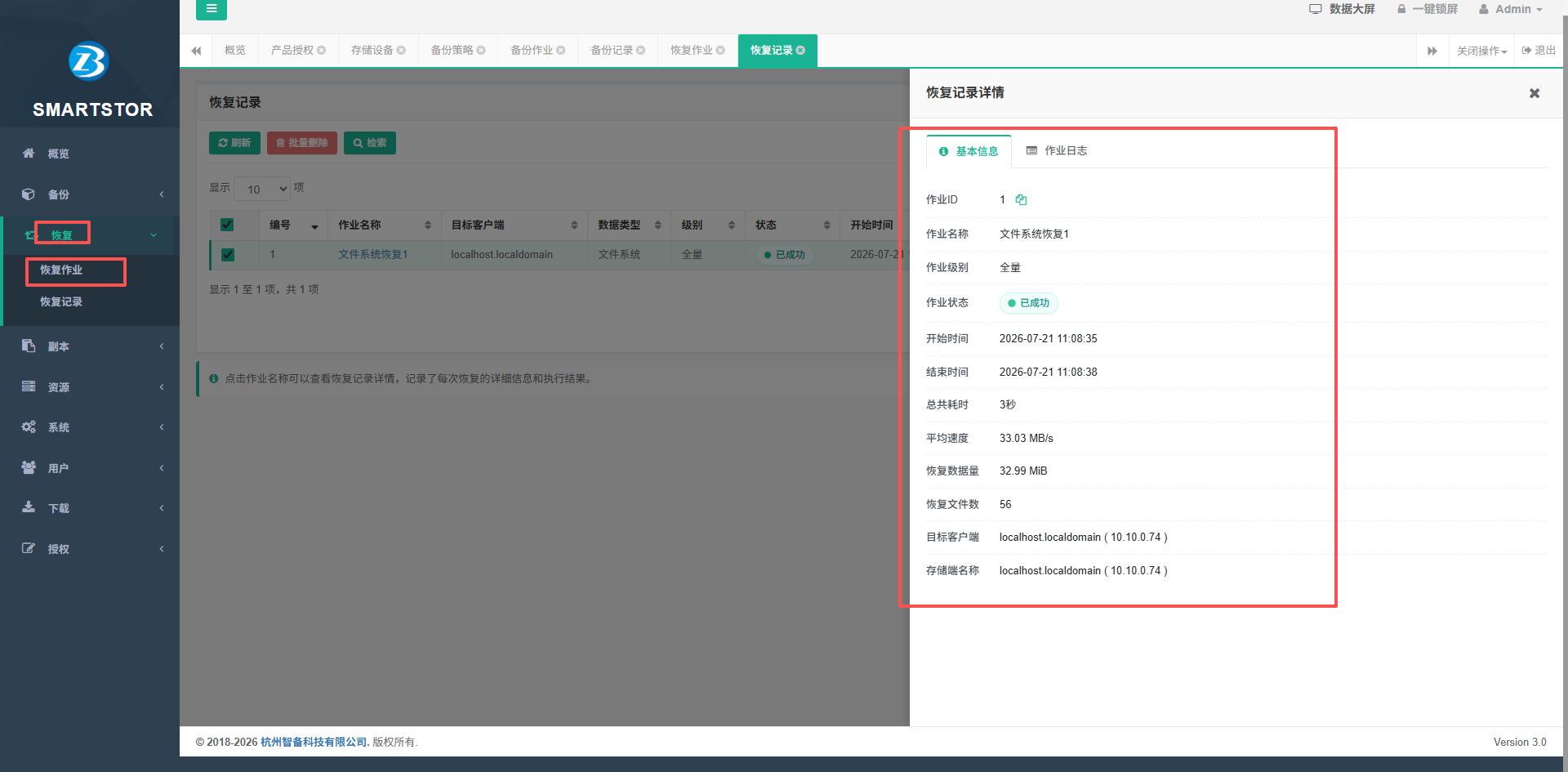
Task: Uncheck the row checkbox for 文件系统恢复1
Action: coord(228,255)
